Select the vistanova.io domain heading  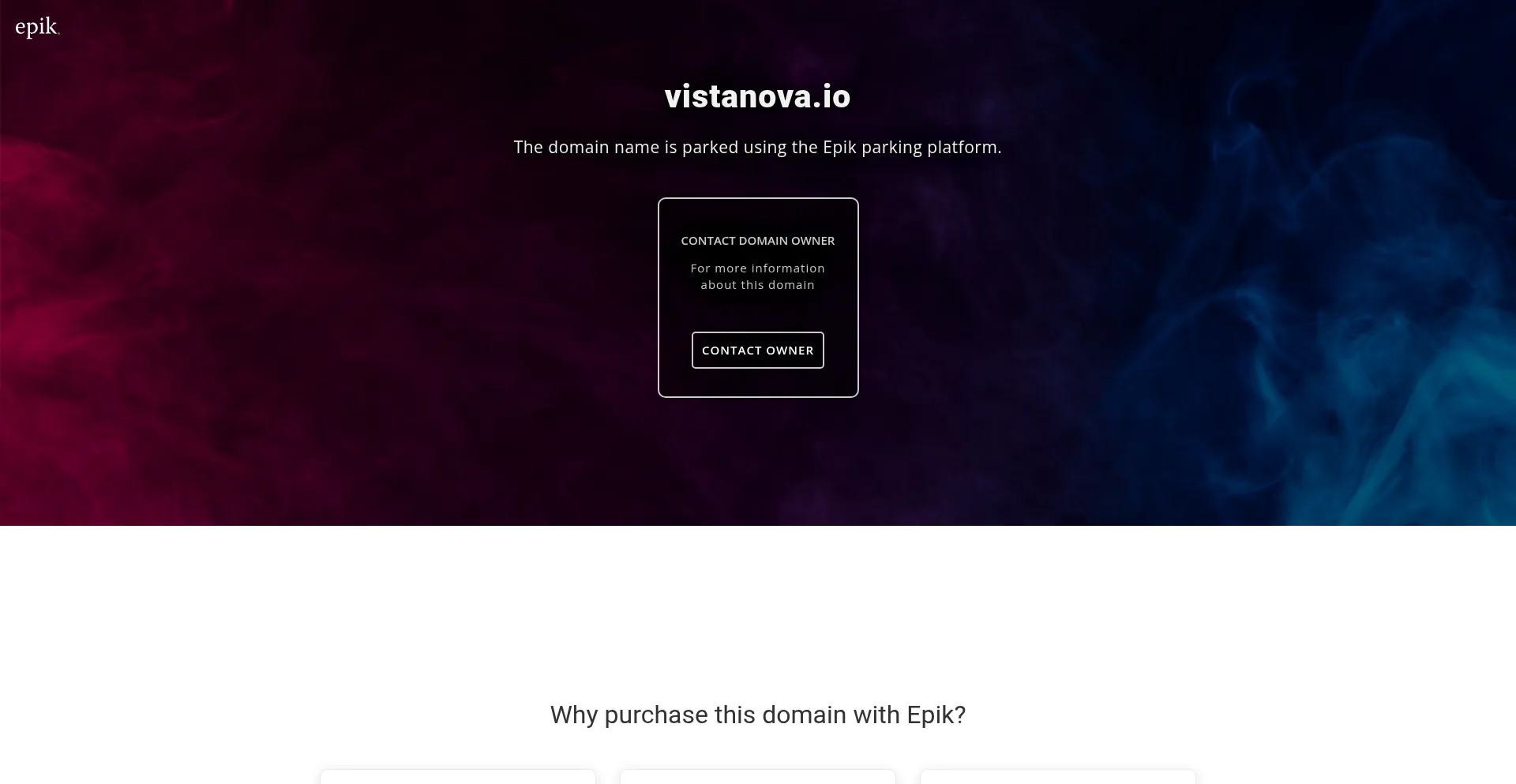click(x=757, y=96)
